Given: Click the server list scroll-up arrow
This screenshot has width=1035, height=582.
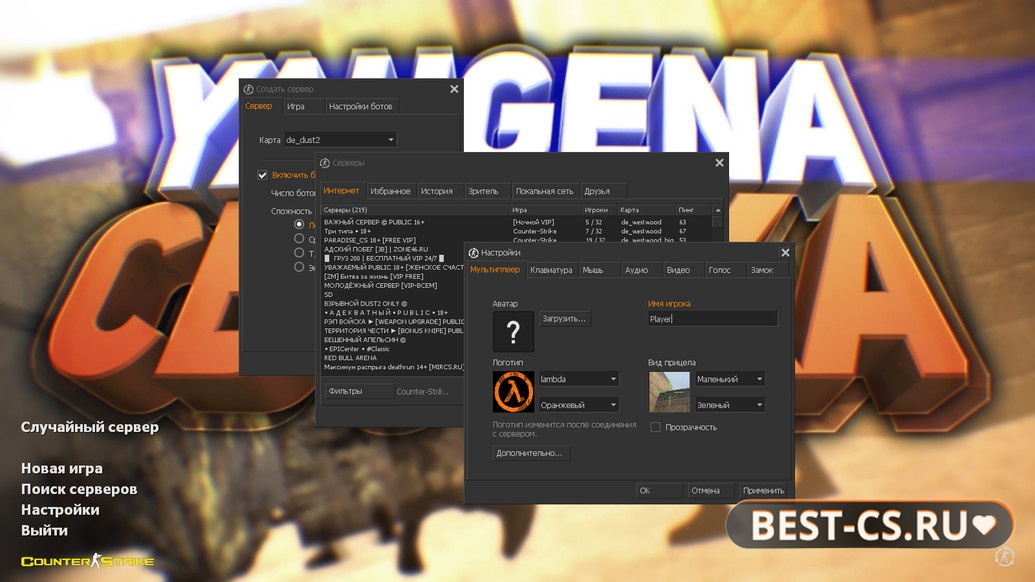Looking at the screenshot, I should 718,210.
